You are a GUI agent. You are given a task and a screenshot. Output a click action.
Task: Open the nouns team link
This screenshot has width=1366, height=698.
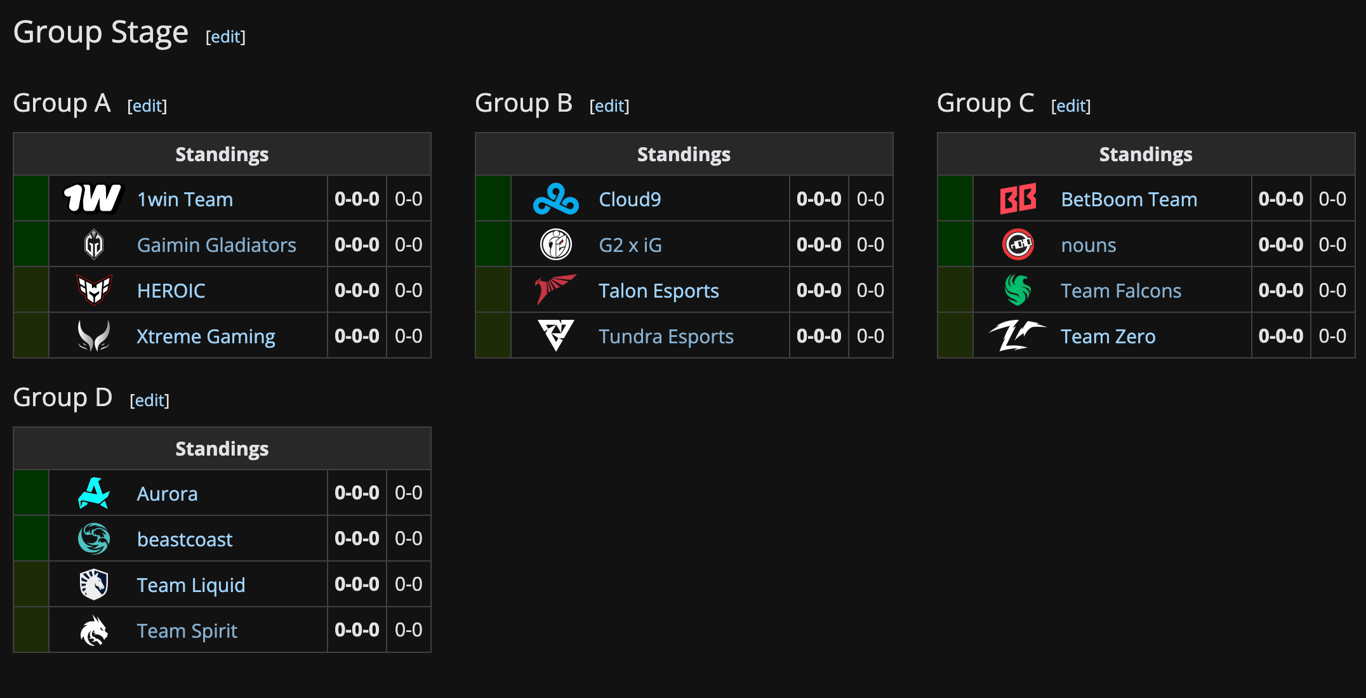click(x=1089, y=245)
